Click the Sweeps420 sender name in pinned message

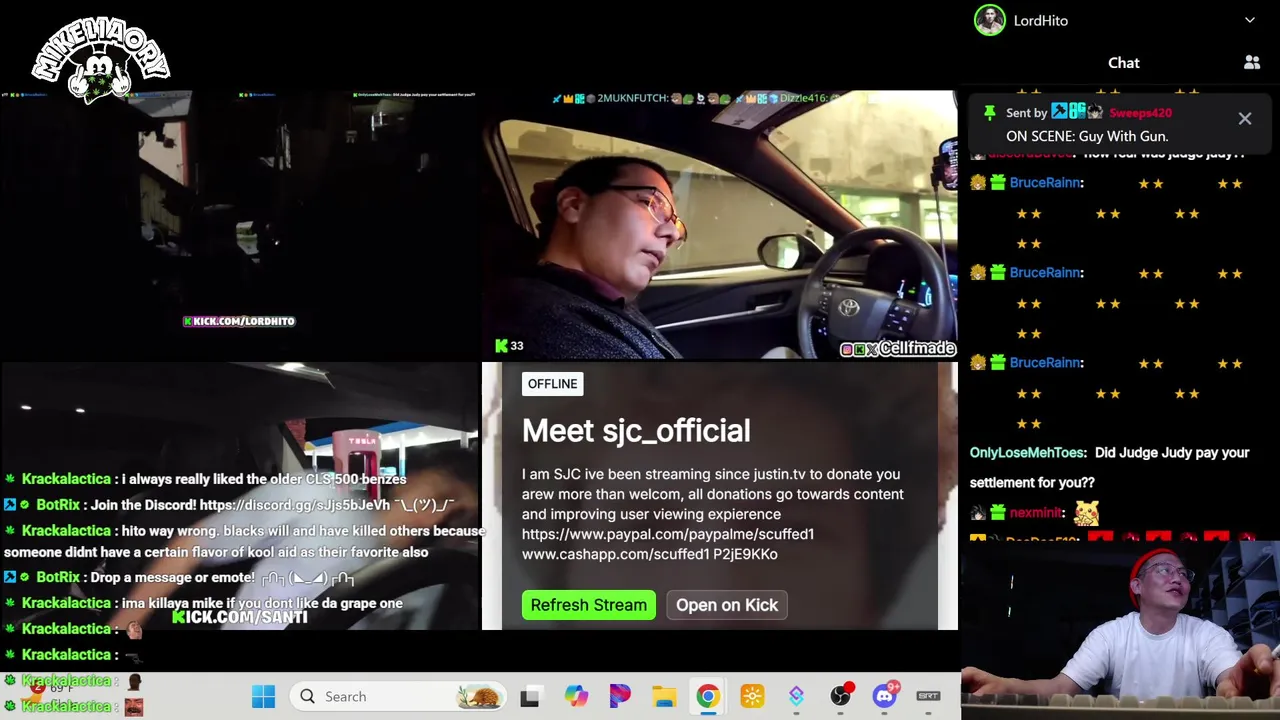pos(1140,113)
